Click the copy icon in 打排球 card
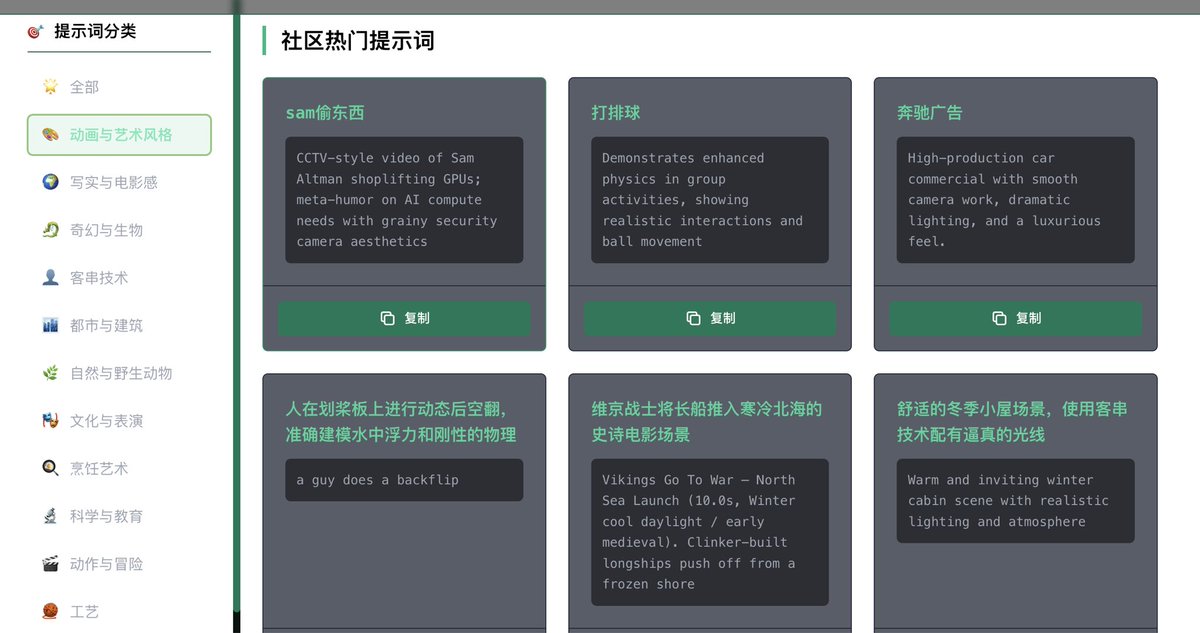The height and width of the screenshot is (633, 1200). [x=693, y=318]
